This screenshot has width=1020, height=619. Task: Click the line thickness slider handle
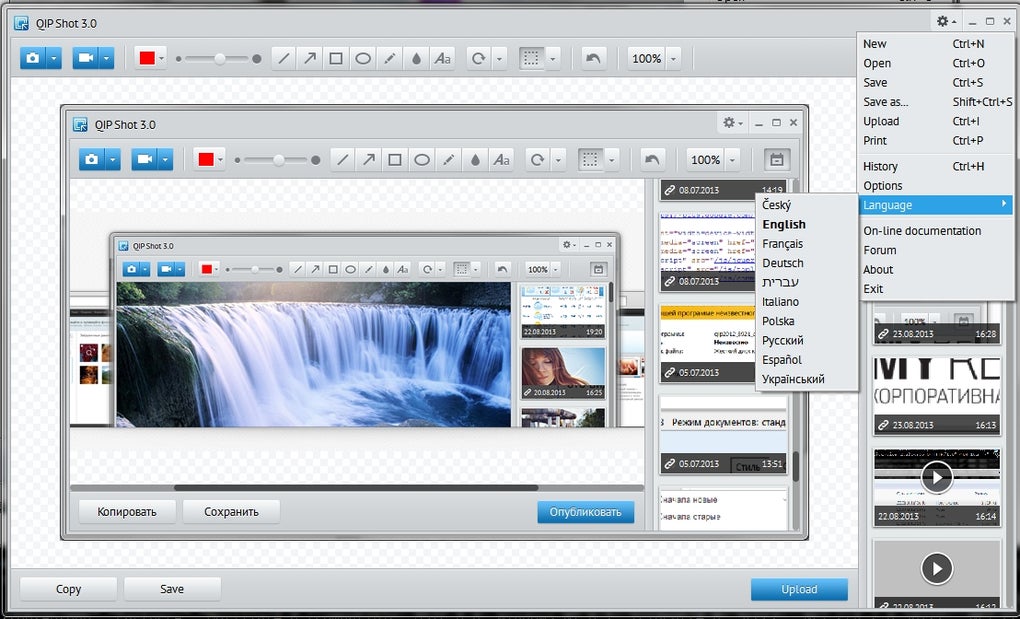point(221,59)
